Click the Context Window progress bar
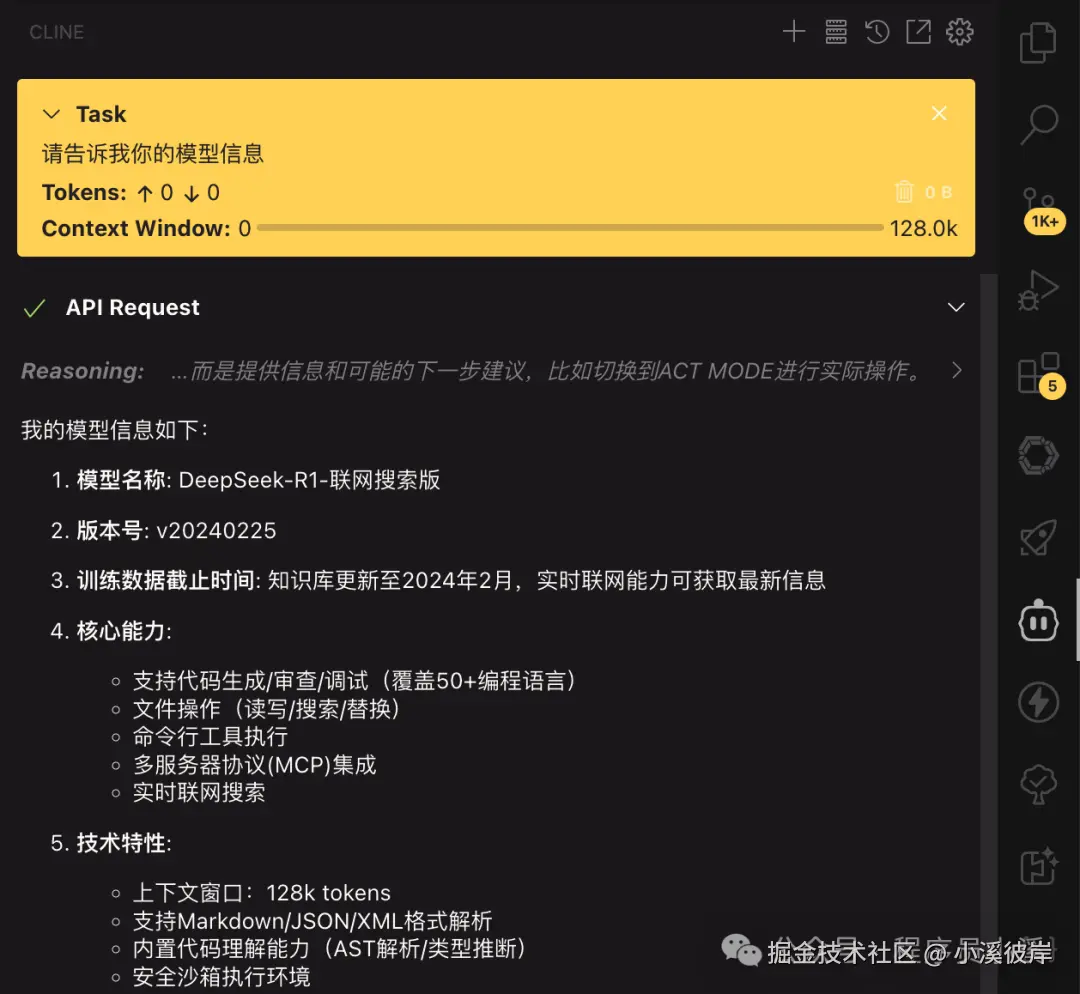 (570, 227)
